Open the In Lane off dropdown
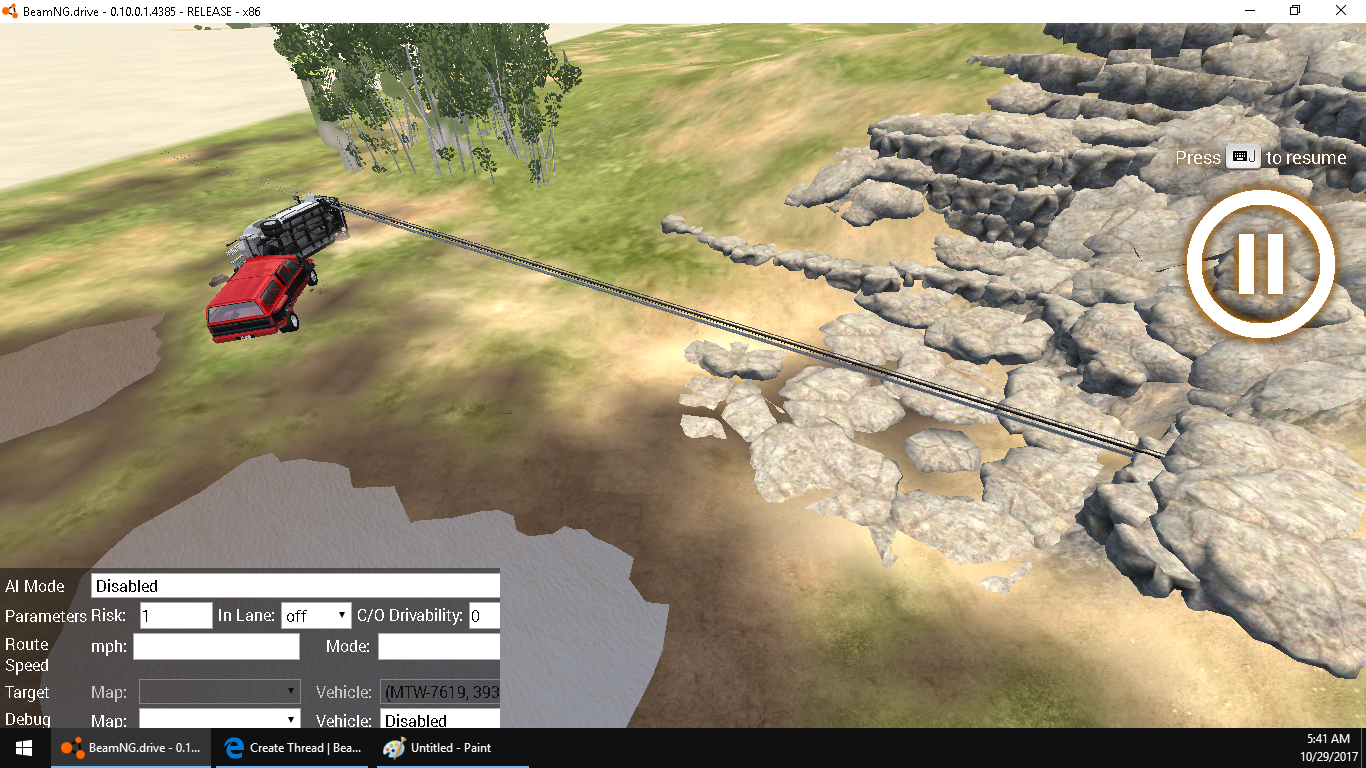Image resolution: width=1366 pixels, height=768 pixels. click(x=316, y=616)
